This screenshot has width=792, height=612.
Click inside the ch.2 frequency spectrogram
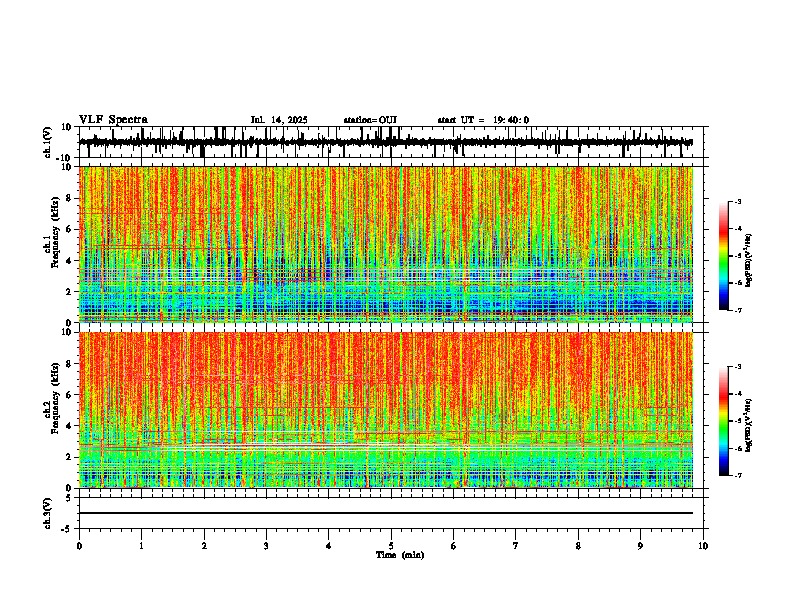pos(386,410)
